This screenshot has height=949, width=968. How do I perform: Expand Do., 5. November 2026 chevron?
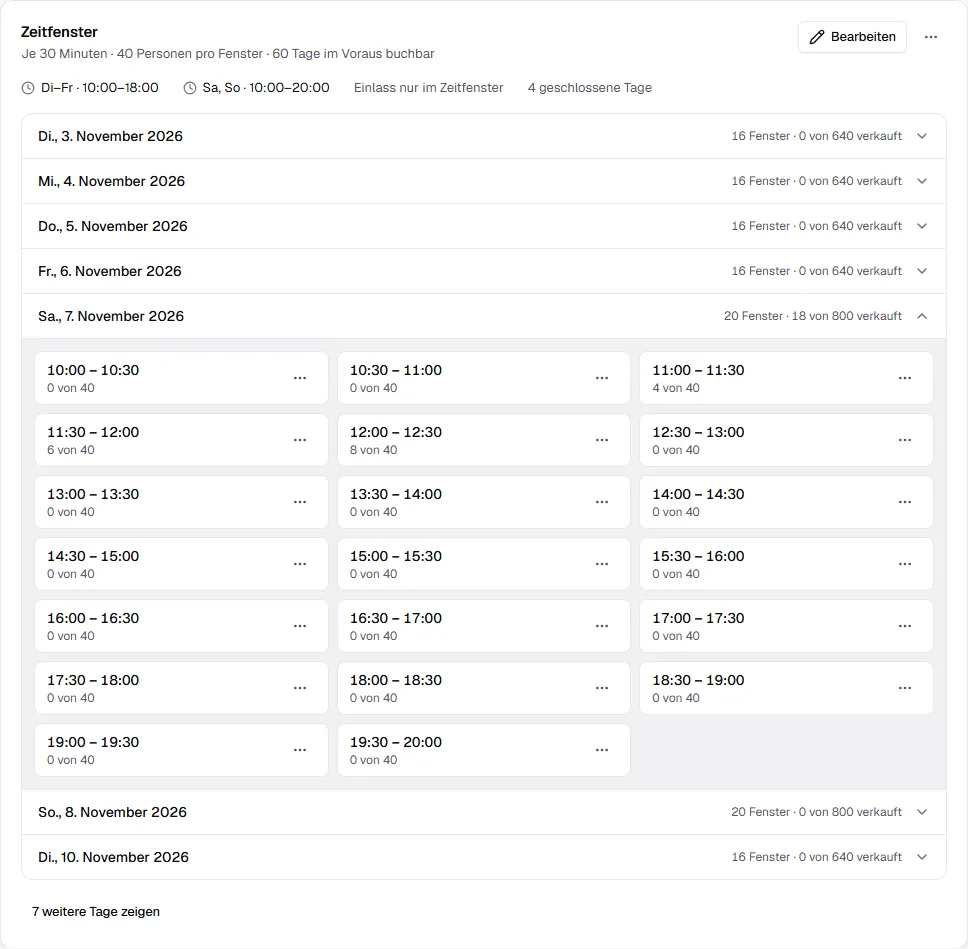pos(922,226)
